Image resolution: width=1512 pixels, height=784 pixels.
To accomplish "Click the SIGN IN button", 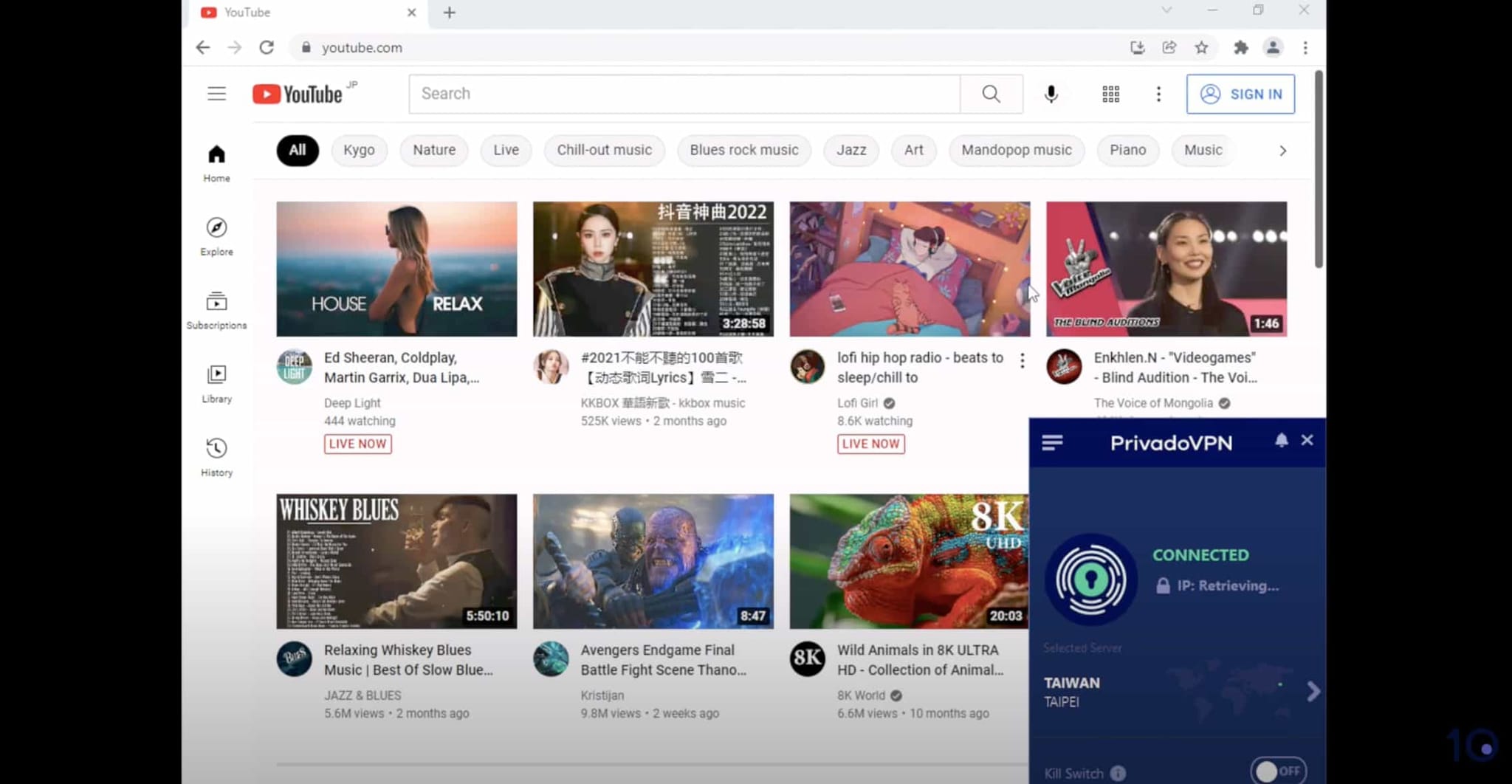I will (x=1240, y=94).
